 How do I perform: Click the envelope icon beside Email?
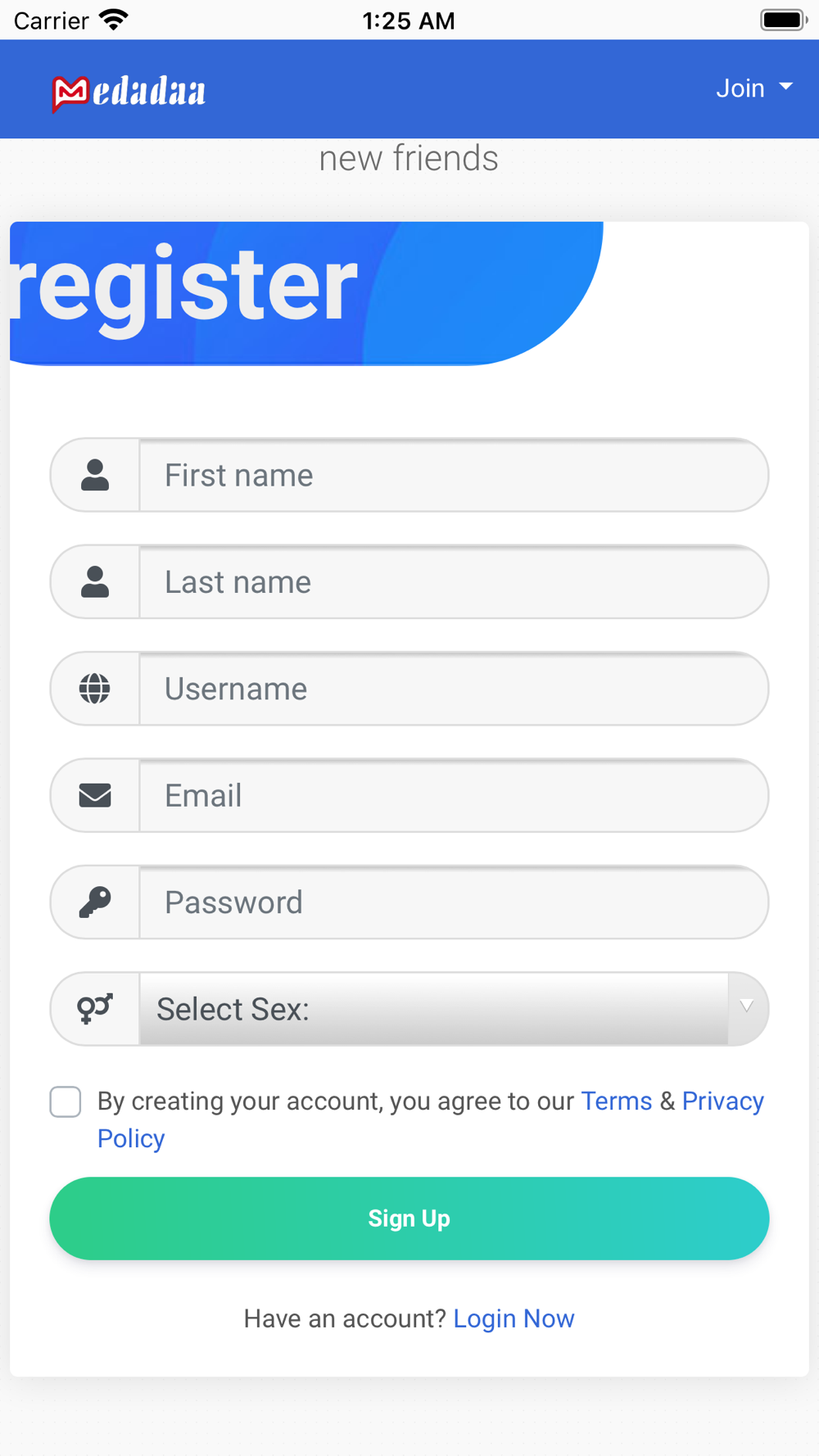click(x=95, y=795)
